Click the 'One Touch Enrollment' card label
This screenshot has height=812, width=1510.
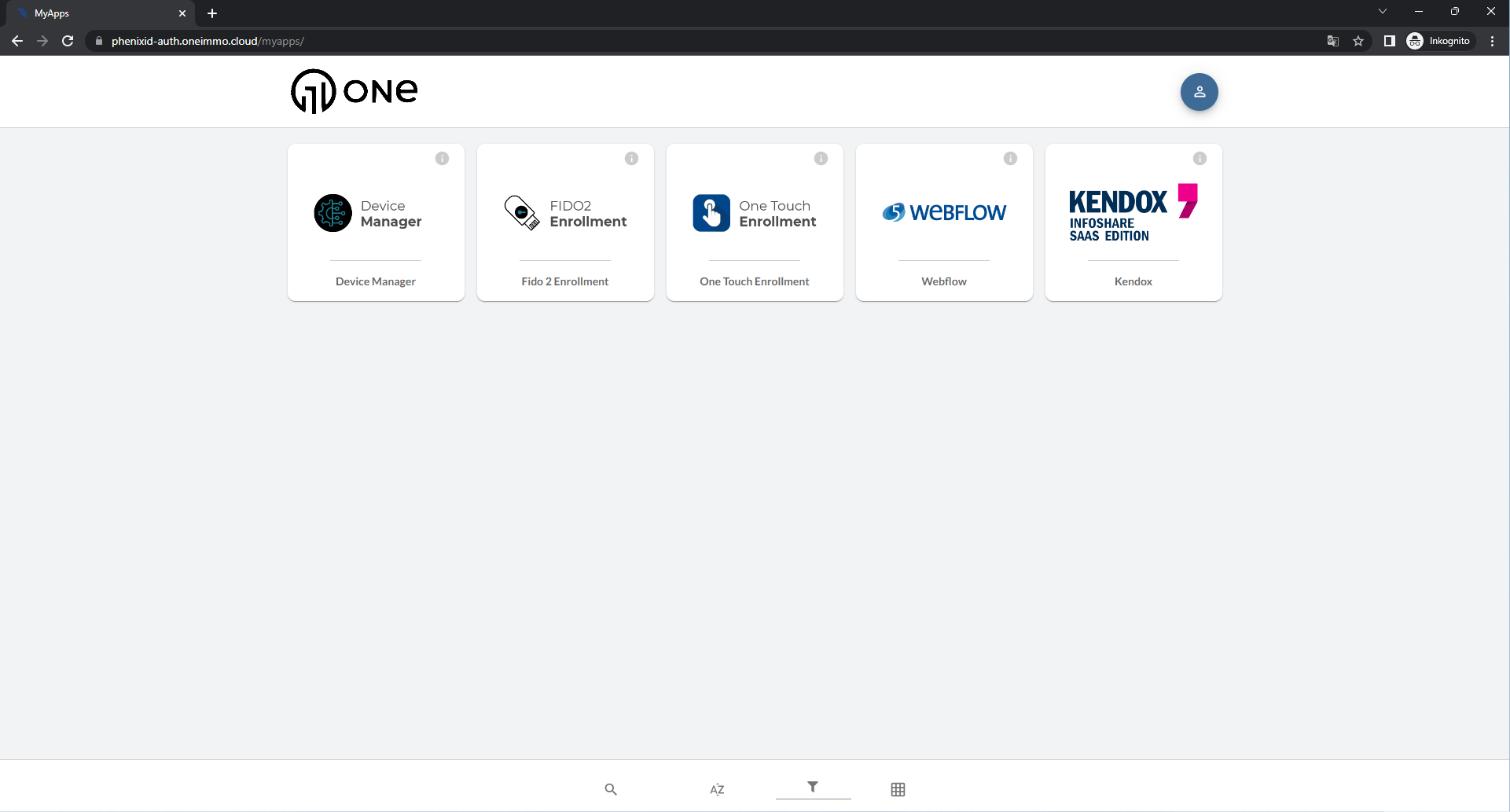pos(755,281)
